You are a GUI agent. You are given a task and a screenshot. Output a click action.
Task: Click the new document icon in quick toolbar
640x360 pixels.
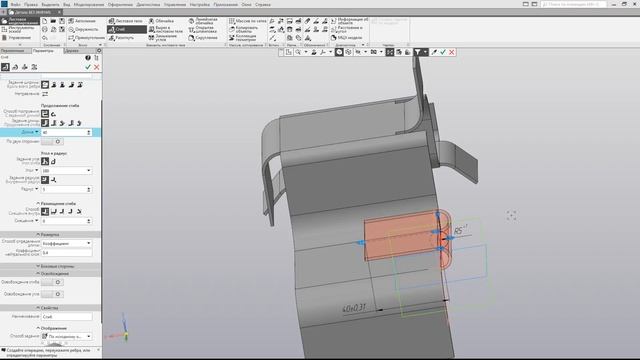(44, 21)
